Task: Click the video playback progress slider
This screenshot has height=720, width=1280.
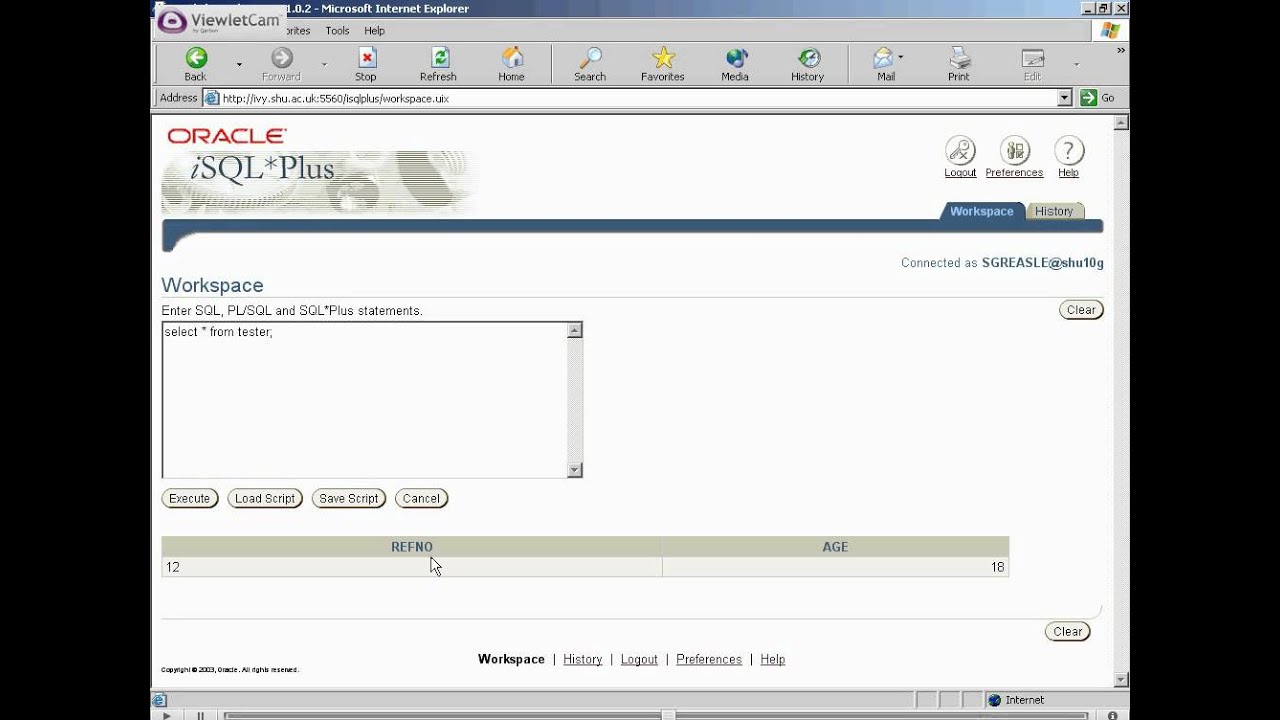Action: click(x=667, y=715)
